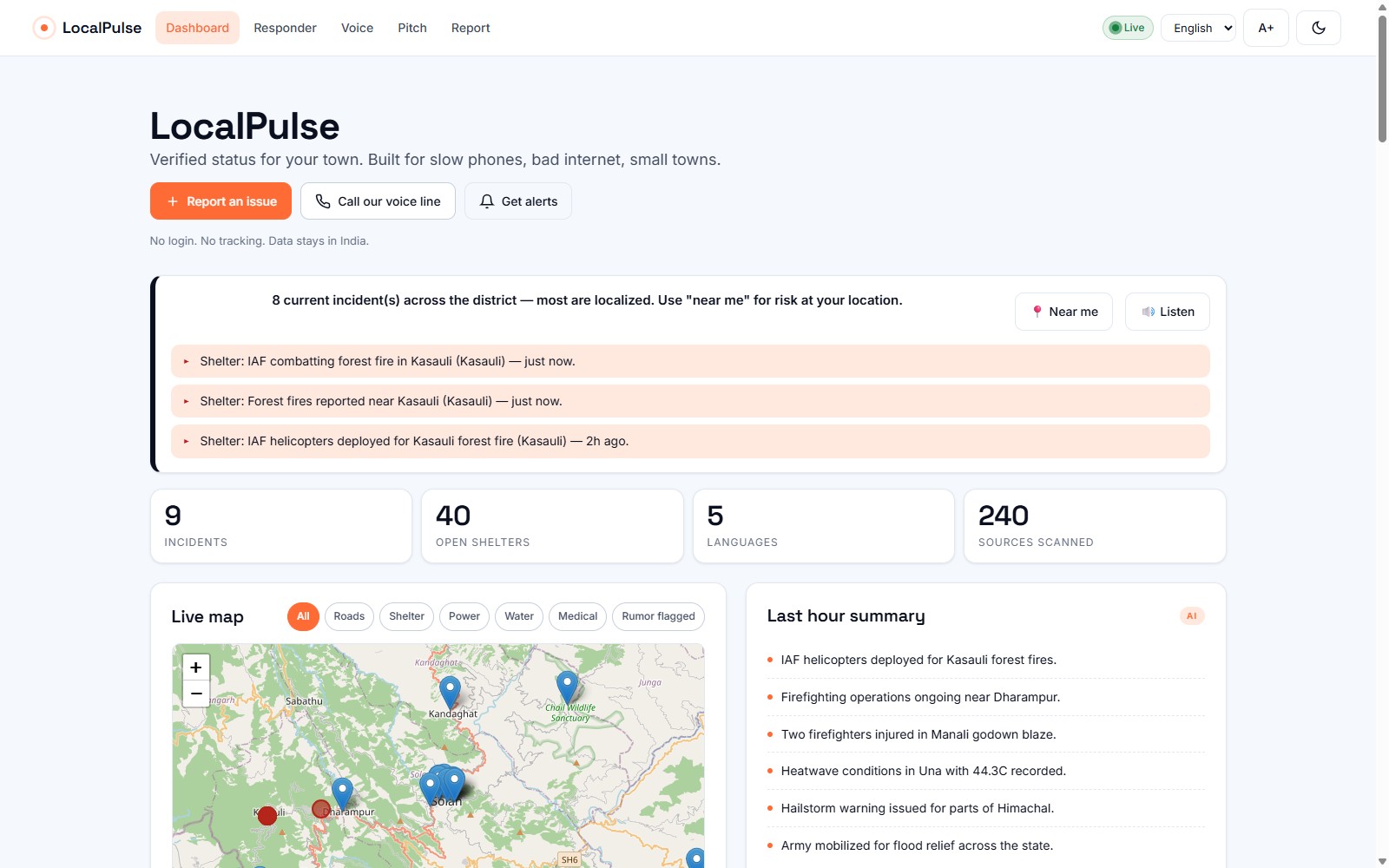Expand Forest fires reported near Kasauli alert
Screen dimensions: 1389x868
click(x=690, y=401)
